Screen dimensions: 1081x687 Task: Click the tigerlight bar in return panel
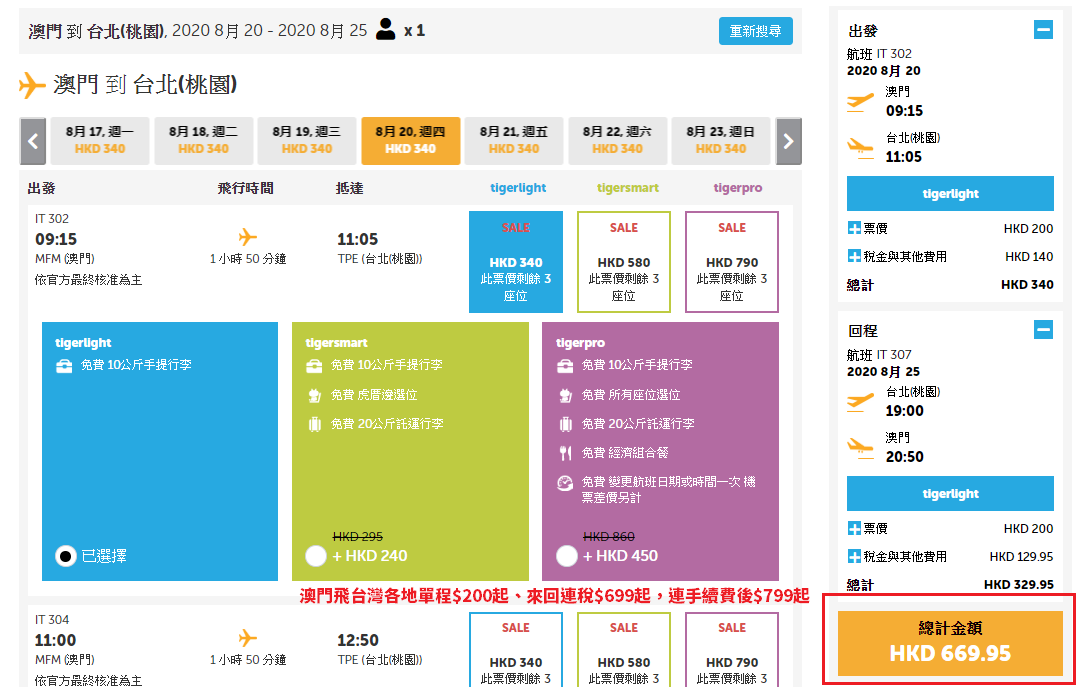(x=950, y=494)
